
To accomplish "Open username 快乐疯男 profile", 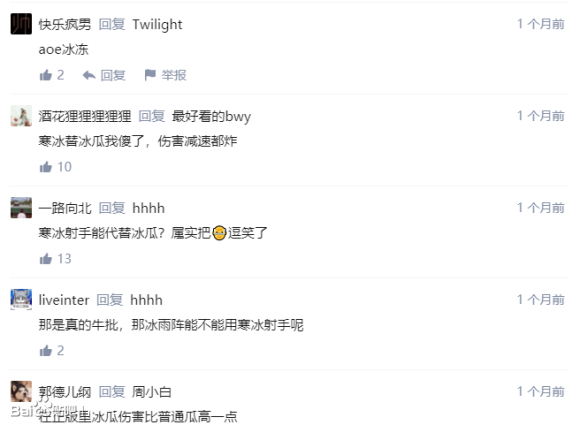I will pyautogui.click(x=65, y=24).
